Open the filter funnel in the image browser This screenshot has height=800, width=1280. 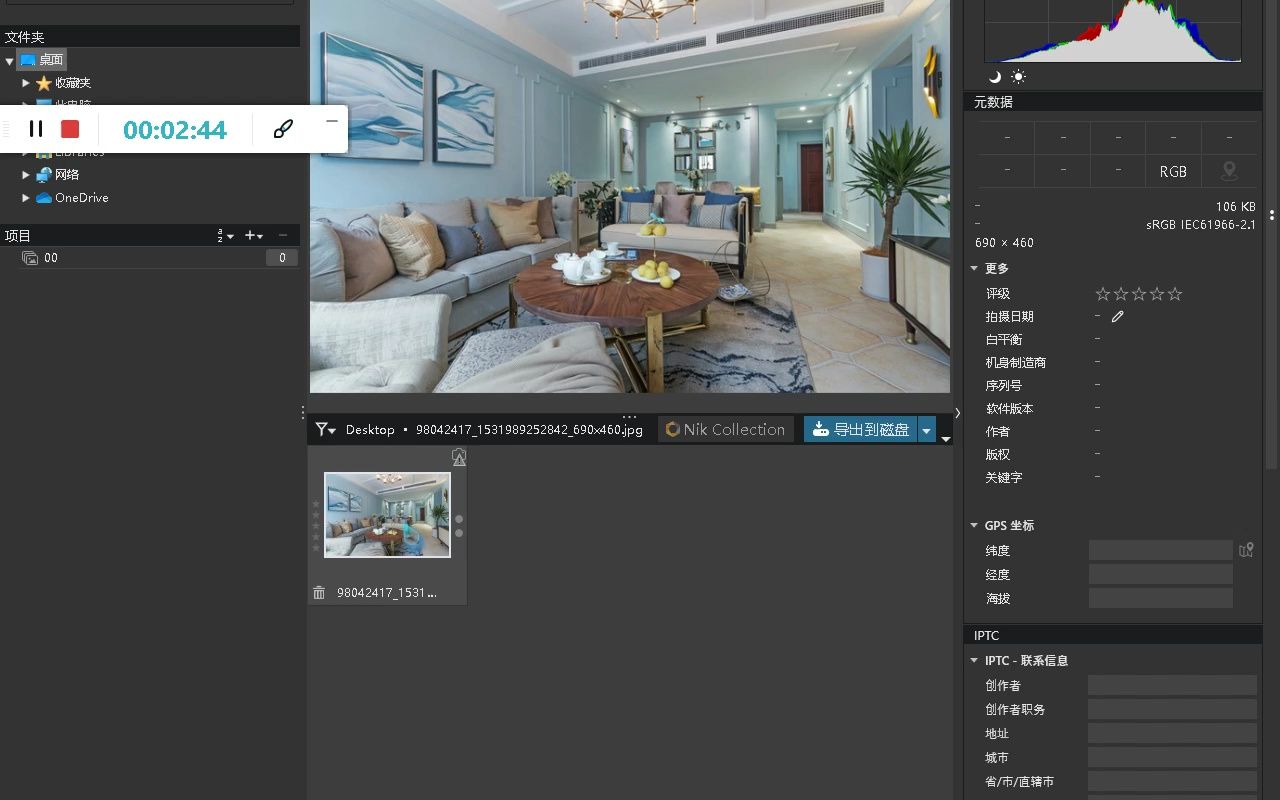point(323,429)
